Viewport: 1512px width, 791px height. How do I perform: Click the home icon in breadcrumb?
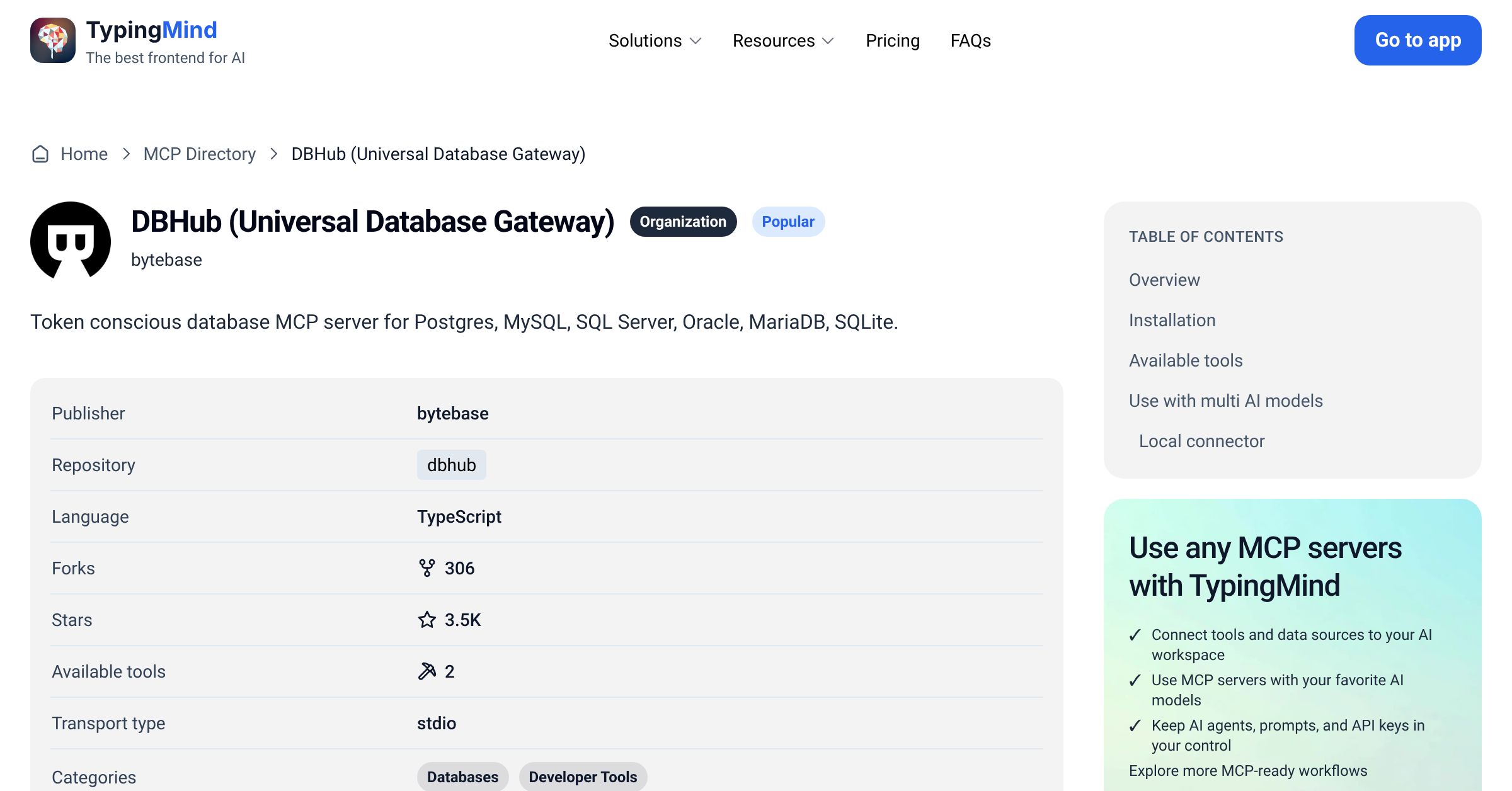click(x=40, y=154)
